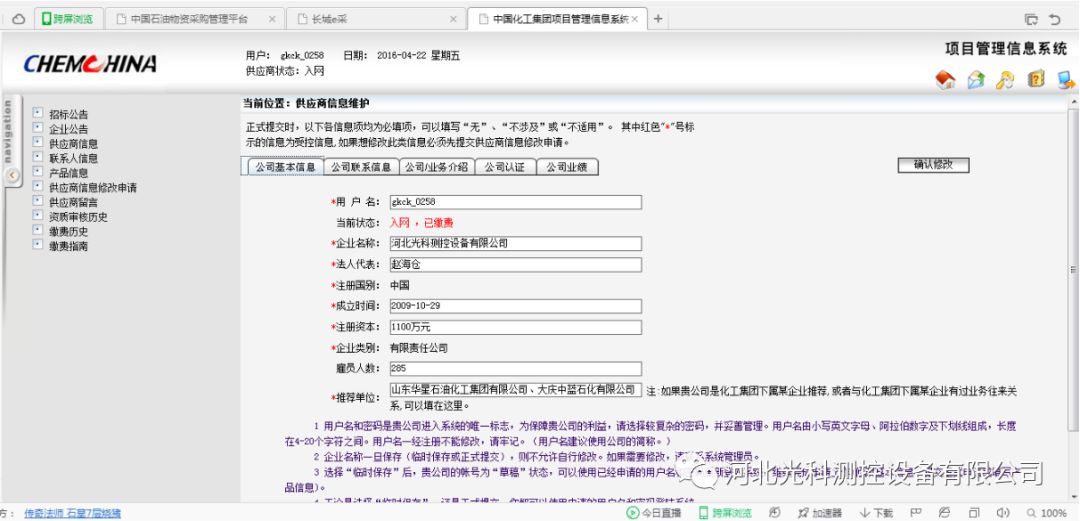This screenshot has width=1080, height=521.
Task: Click the CHEMCHINA logo
Action: pyautogui.click(x=90, y=64)
